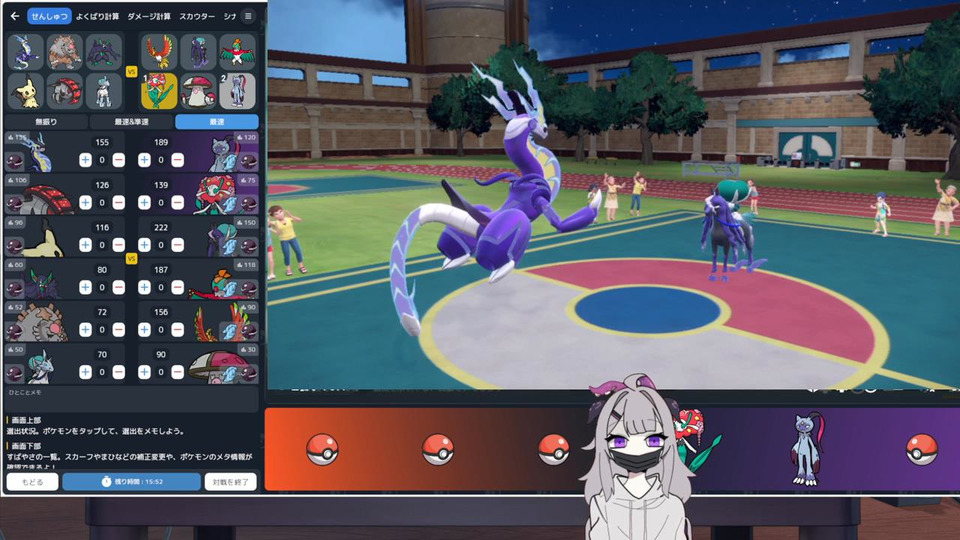Click the 画面下部 help heading
Image resolution: width=960 pixels, height=540 pixels.
pyautogui.click(x=26, y=446)
